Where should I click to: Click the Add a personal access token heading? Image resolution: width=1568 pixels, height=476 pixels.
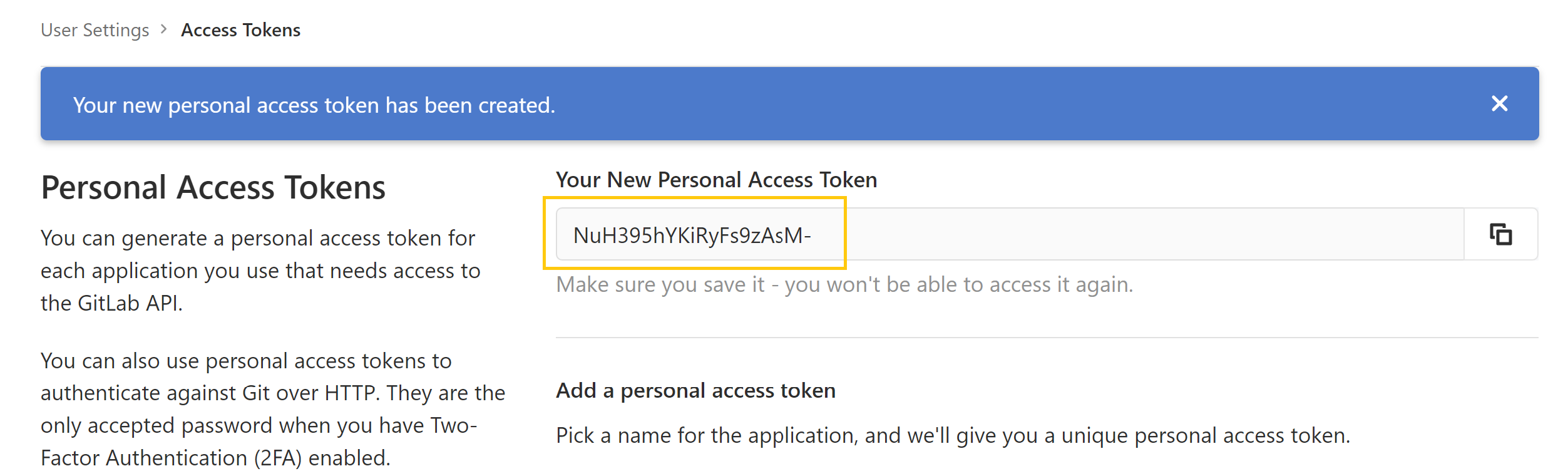coord(695,390)
